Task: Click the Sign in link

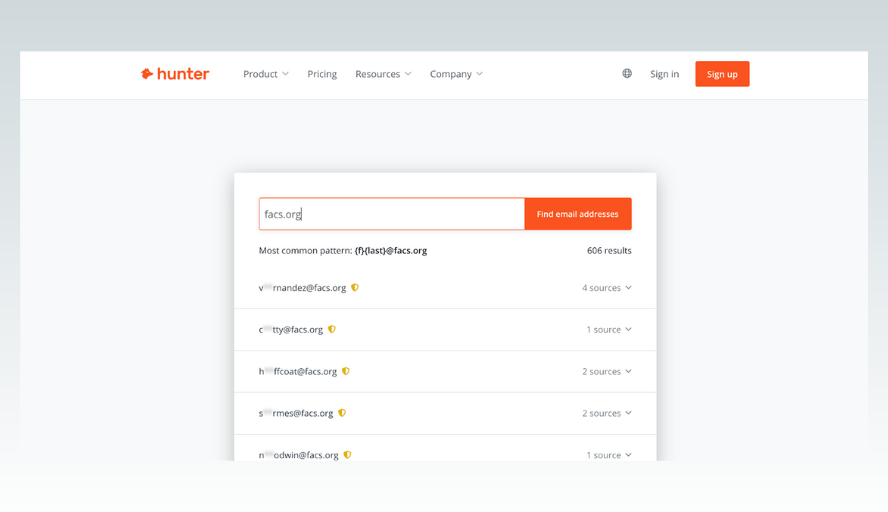Action: [664, 74]
